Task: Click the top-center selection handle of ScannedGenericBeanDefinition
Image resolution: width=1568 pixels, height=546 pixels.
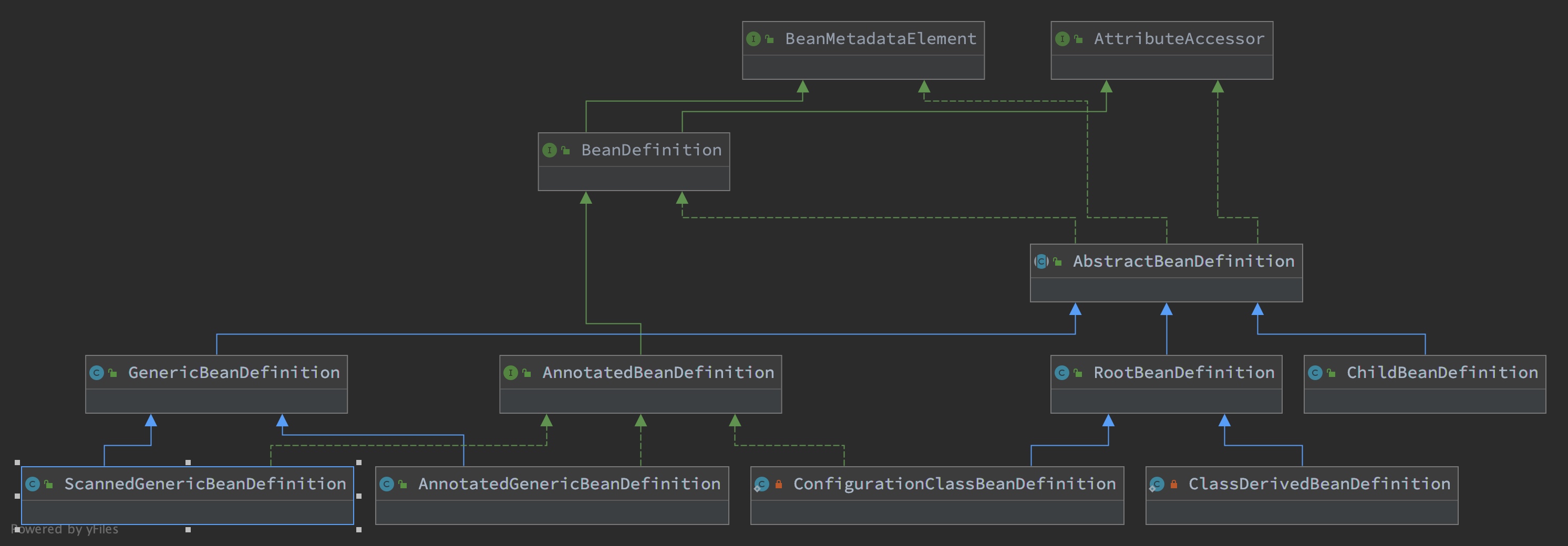Action: click(188, 463)
